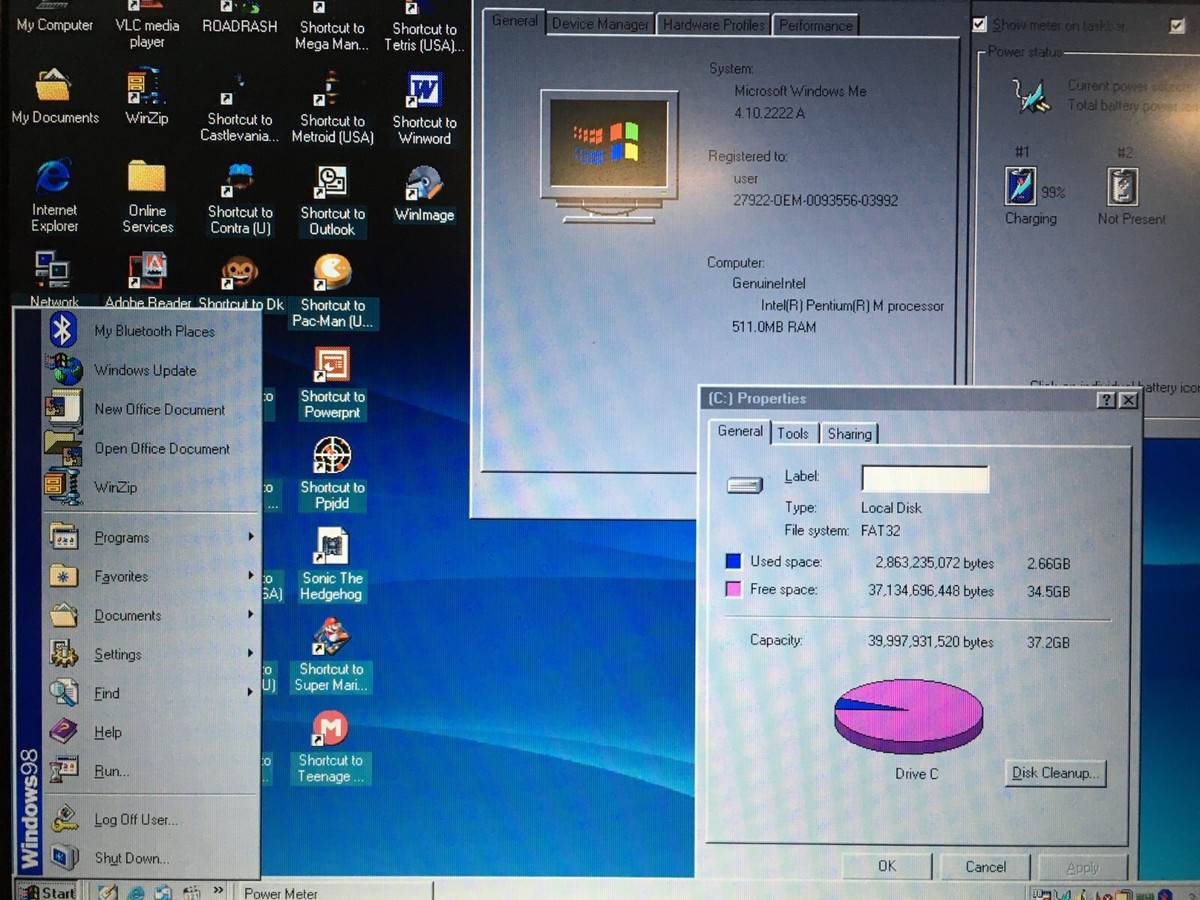Viewport: 1200px width, 900px height.
Task: Open the Online Services folder
Action: [147, 197]
